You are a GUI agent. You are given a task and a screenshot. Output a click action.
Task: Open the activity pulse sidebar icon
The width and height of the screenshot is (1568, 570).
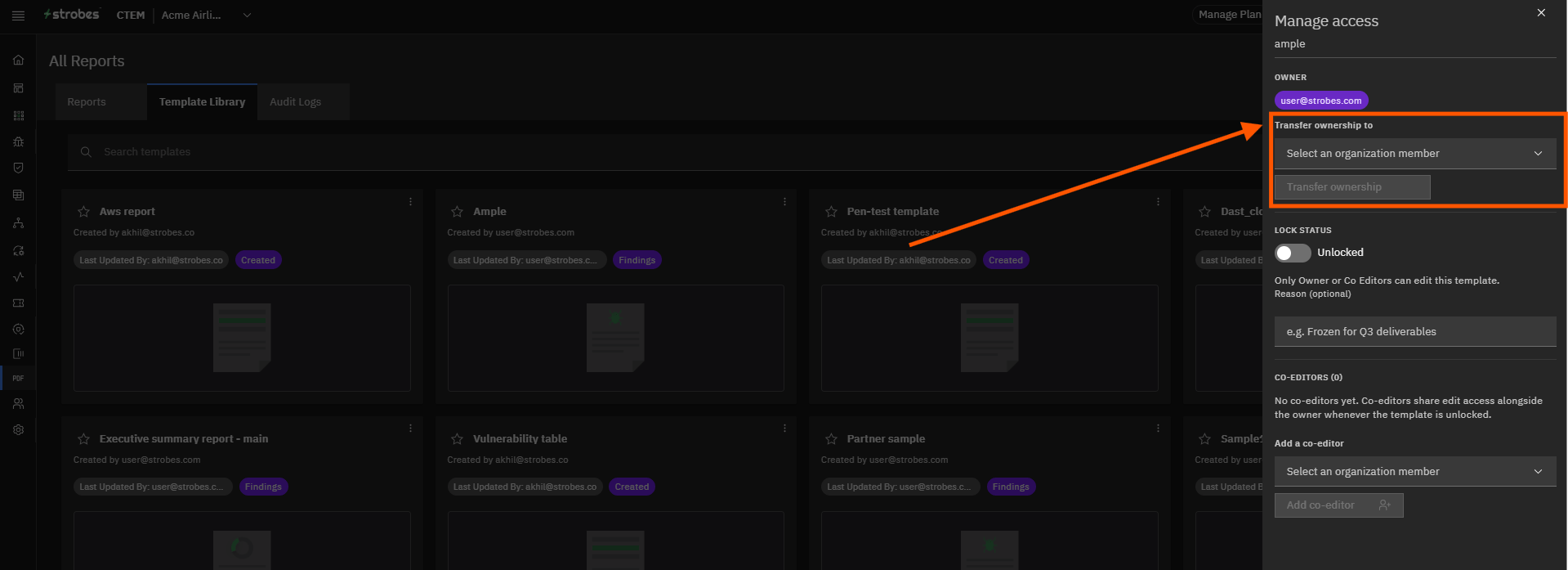click(x=18, y=276)
